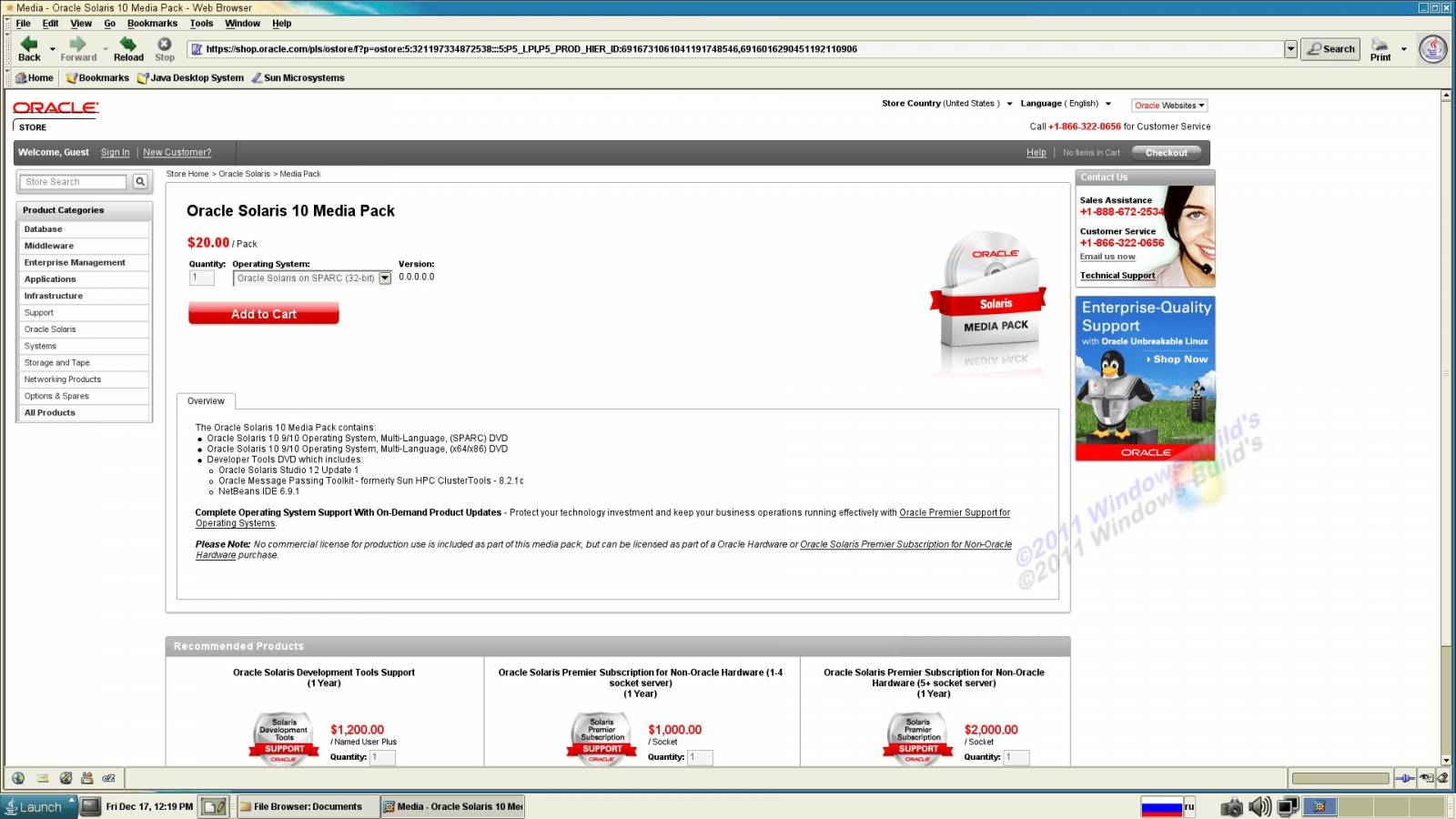
Task: Click the $2,000.00 Premier Subscription badge icon
Action: tap(918, 739)
